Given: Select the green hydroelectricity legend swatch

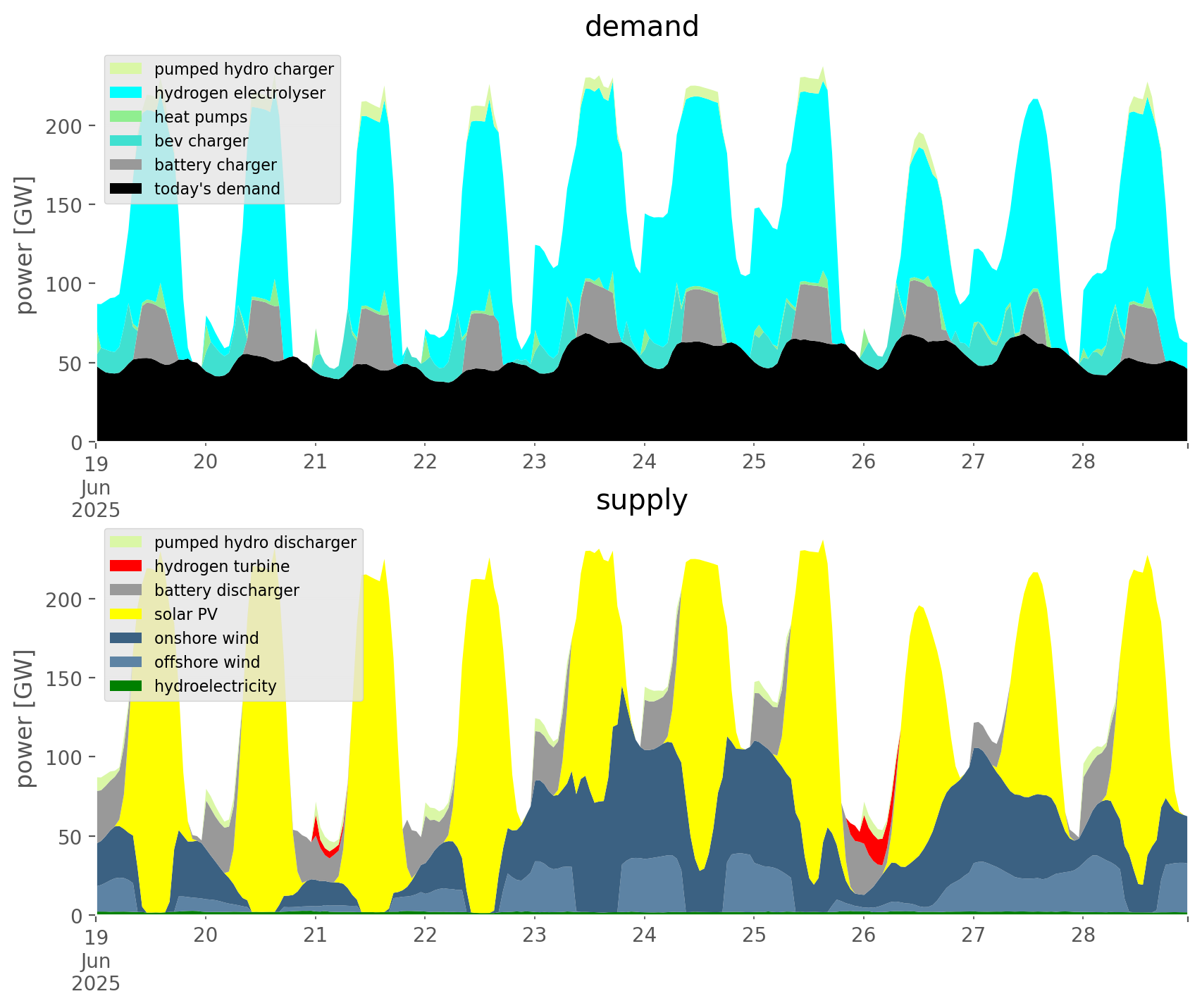Looking at the screenshot, I should 127,686.
